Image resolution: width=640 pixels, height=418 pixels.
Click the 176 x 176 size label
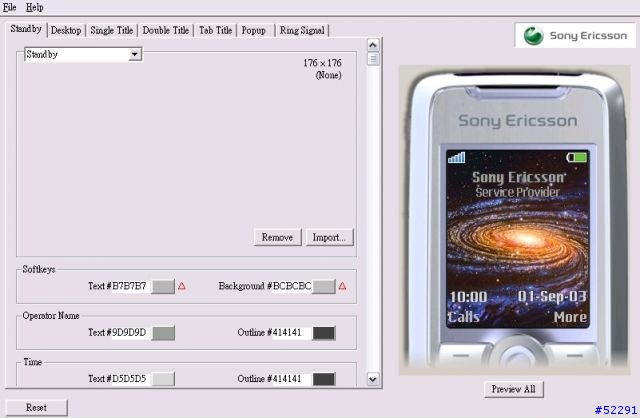coord(322,63)
